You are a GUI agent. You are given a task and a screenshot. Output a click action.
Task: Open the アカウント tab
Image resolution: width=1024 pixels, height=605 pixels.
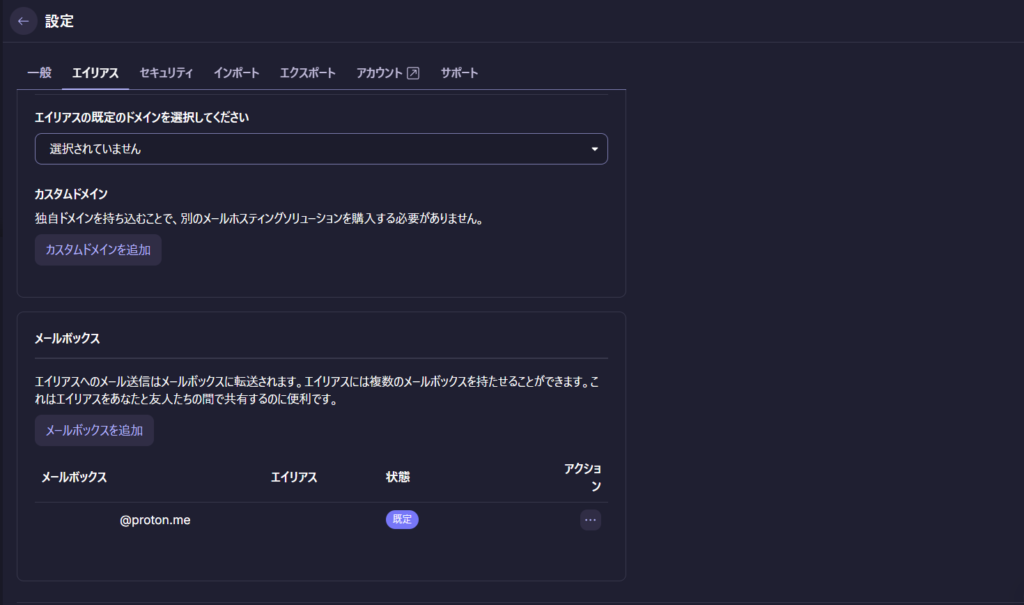[380, 73]
